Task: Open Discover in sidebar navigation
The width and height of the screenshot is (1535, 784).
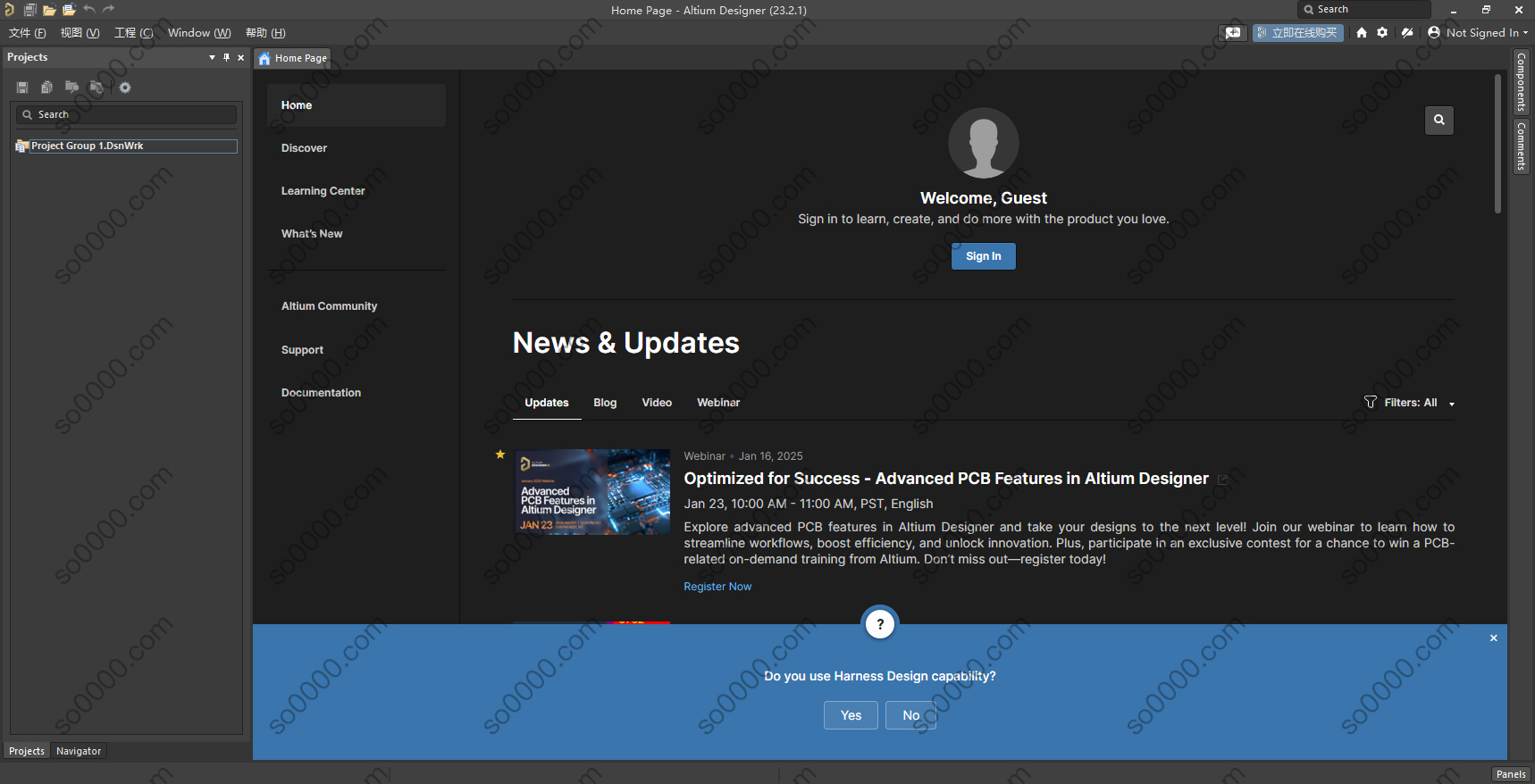Action: click(304, 148)
